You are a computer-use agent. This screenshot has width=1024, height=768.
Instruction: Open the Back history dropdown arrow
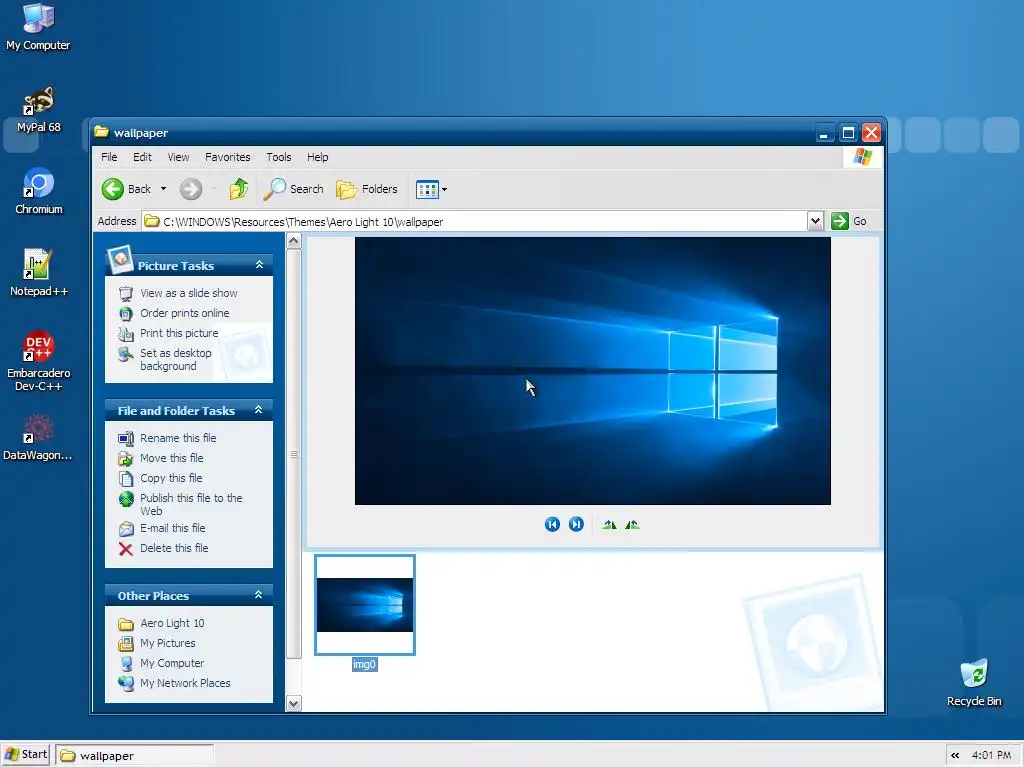point(163,189)
